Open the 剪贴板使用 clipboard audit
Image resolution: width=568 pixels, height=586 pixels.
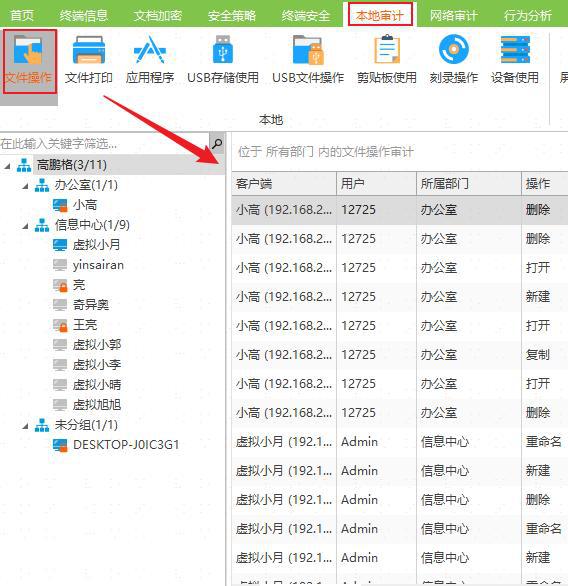pos(387,60)
